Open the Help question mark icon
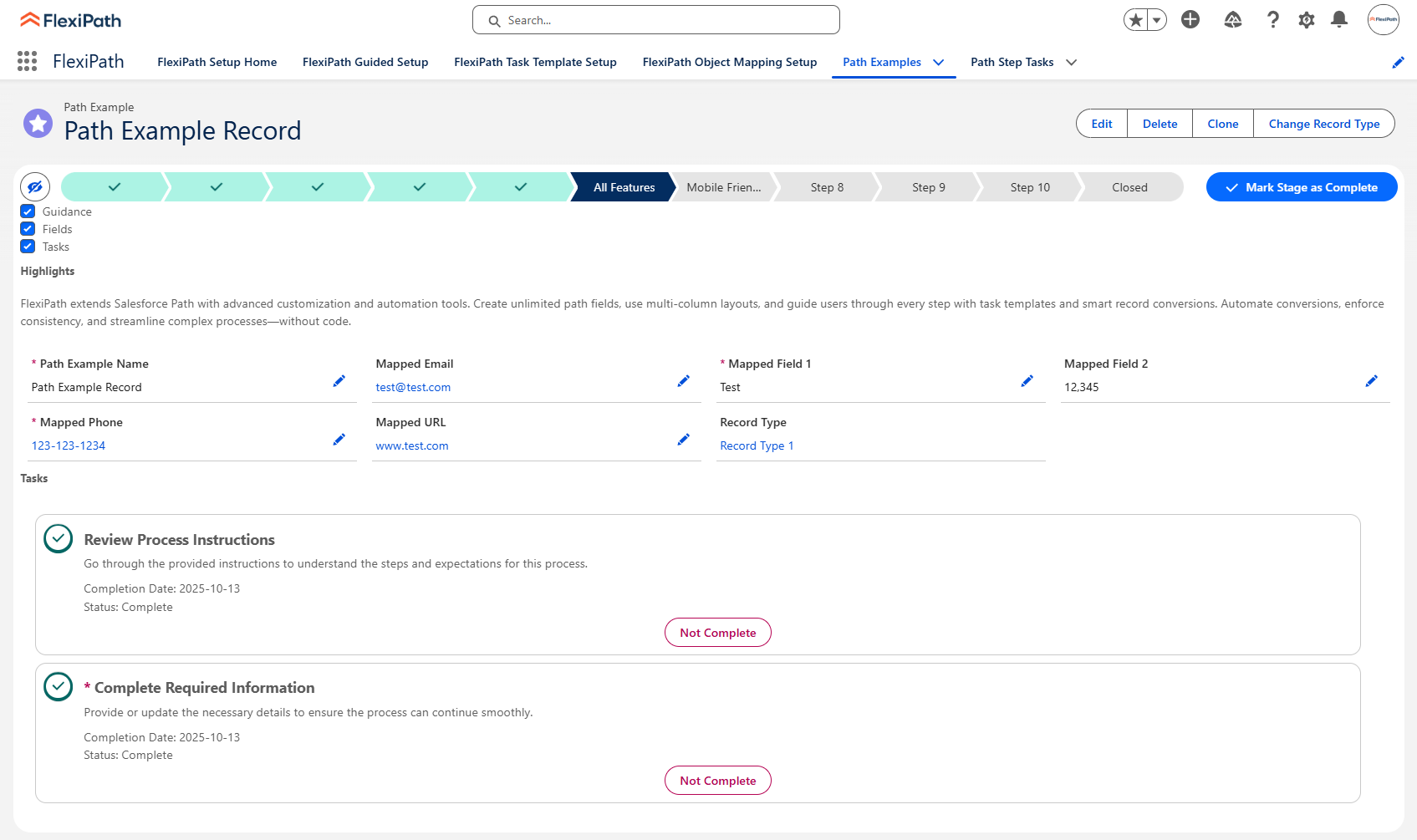The height and width of the screenshot is (840, 1417). click(1272, 20)
